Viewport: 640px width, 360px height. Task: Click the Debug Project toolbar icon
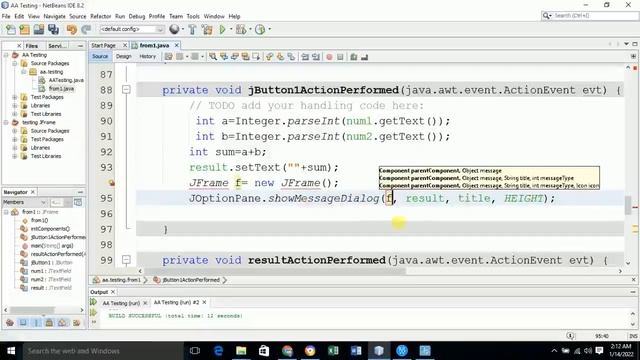click(241, 29)
